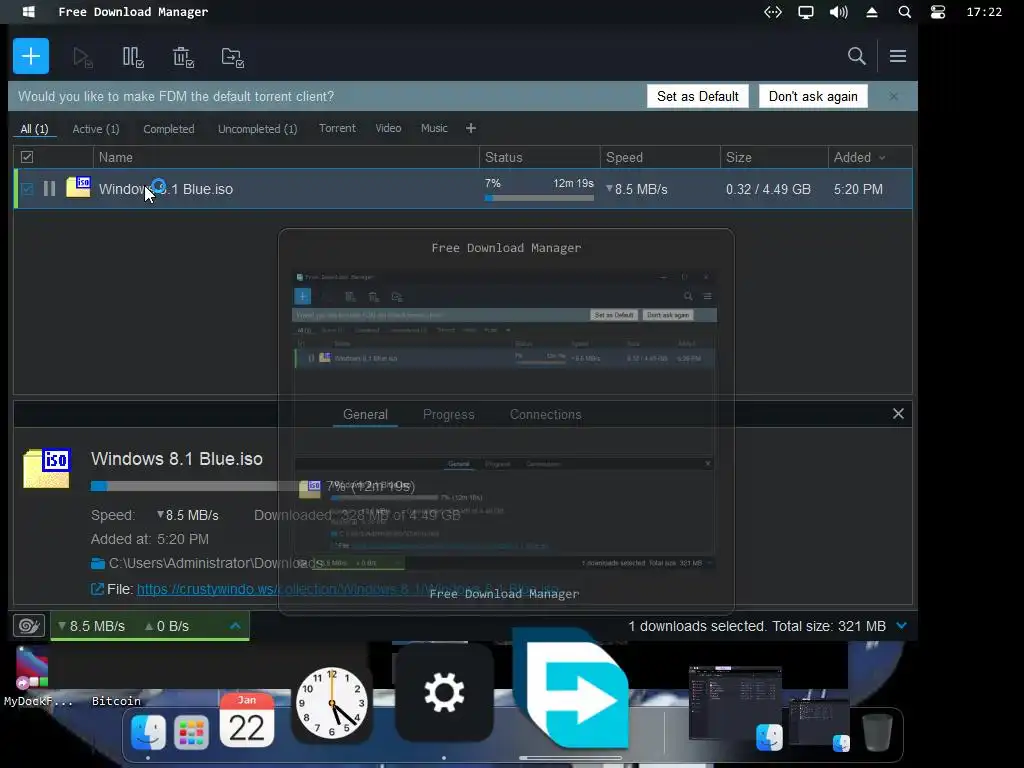Image resolution: width=1024 pixels, height=768 pixels.
Task: Open the hamburger main menu
Action: 898,56
